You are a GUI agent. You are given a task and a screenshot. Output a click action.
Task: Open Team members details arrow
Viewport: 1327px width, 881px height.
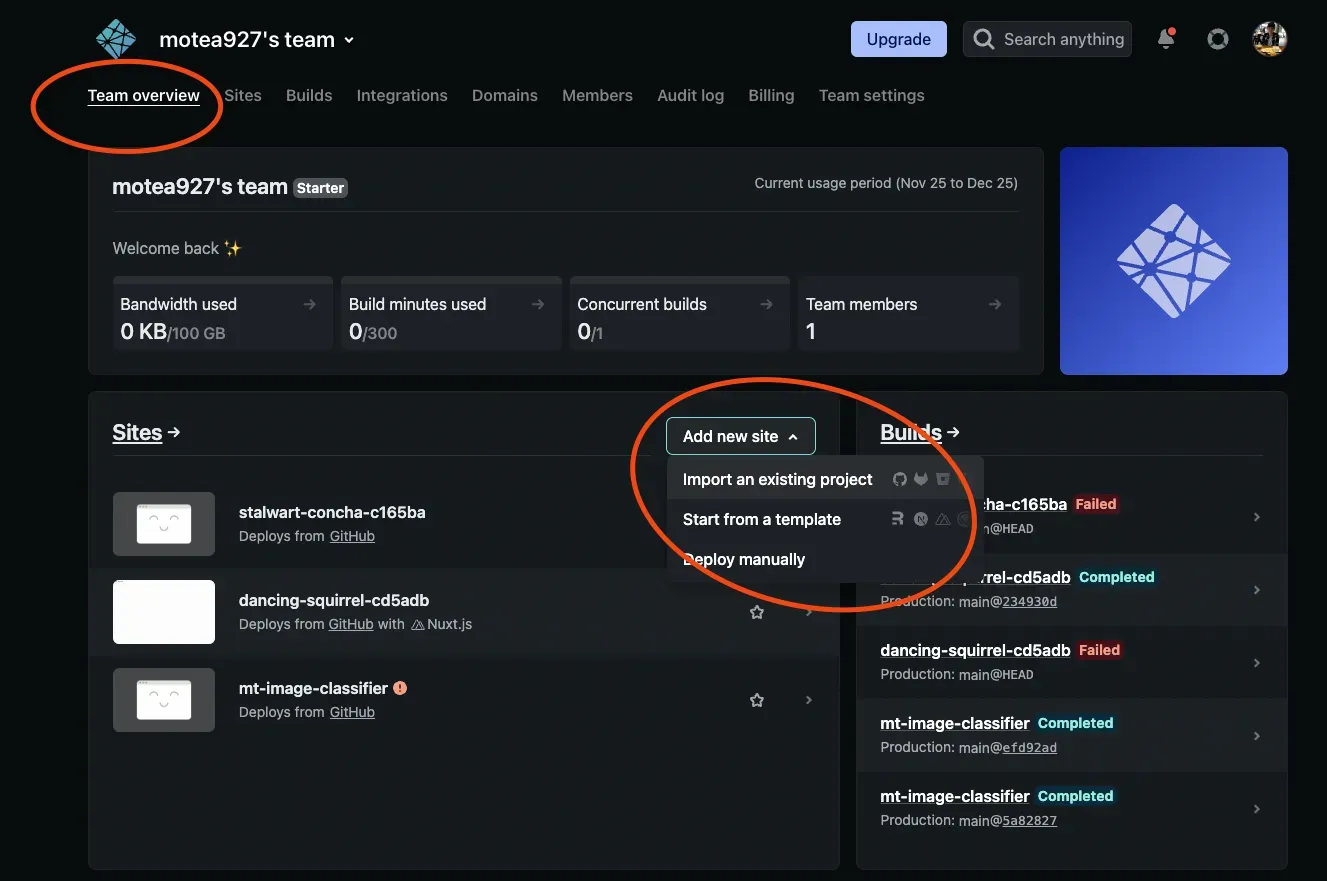[x=994, y=304]
